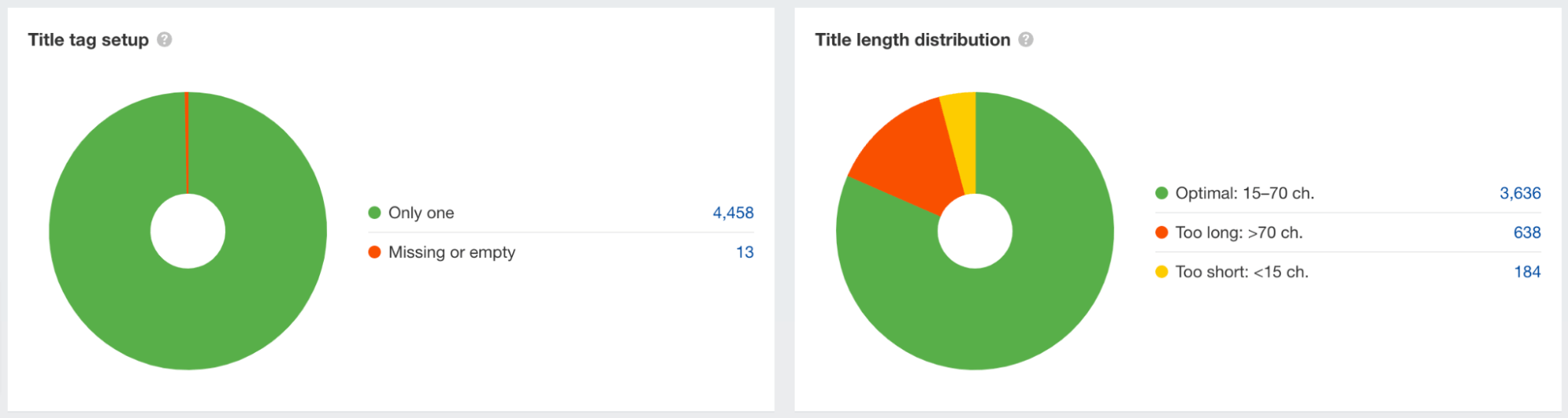Screen dimensions: 1568x418
Task: Click the Too long: >70 ch. label
Action: [x=1239, y=232]
